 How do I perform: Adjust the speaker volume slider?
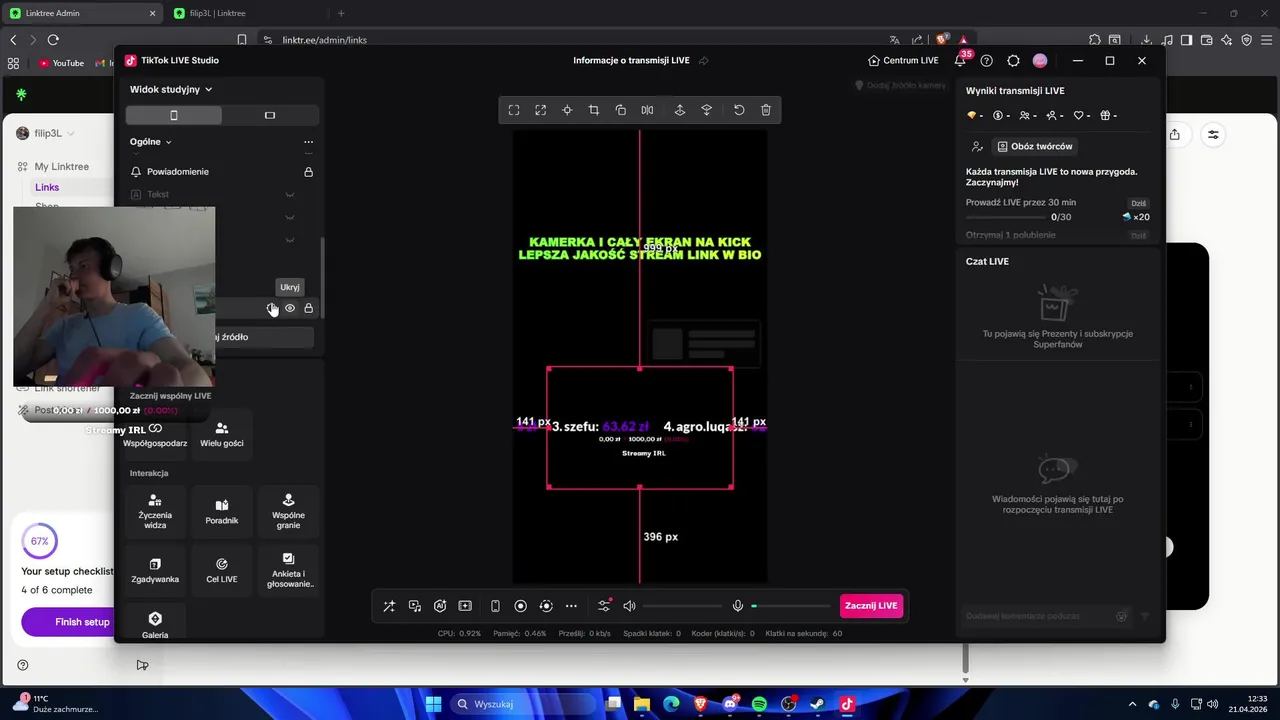click(x=682, y=606)
